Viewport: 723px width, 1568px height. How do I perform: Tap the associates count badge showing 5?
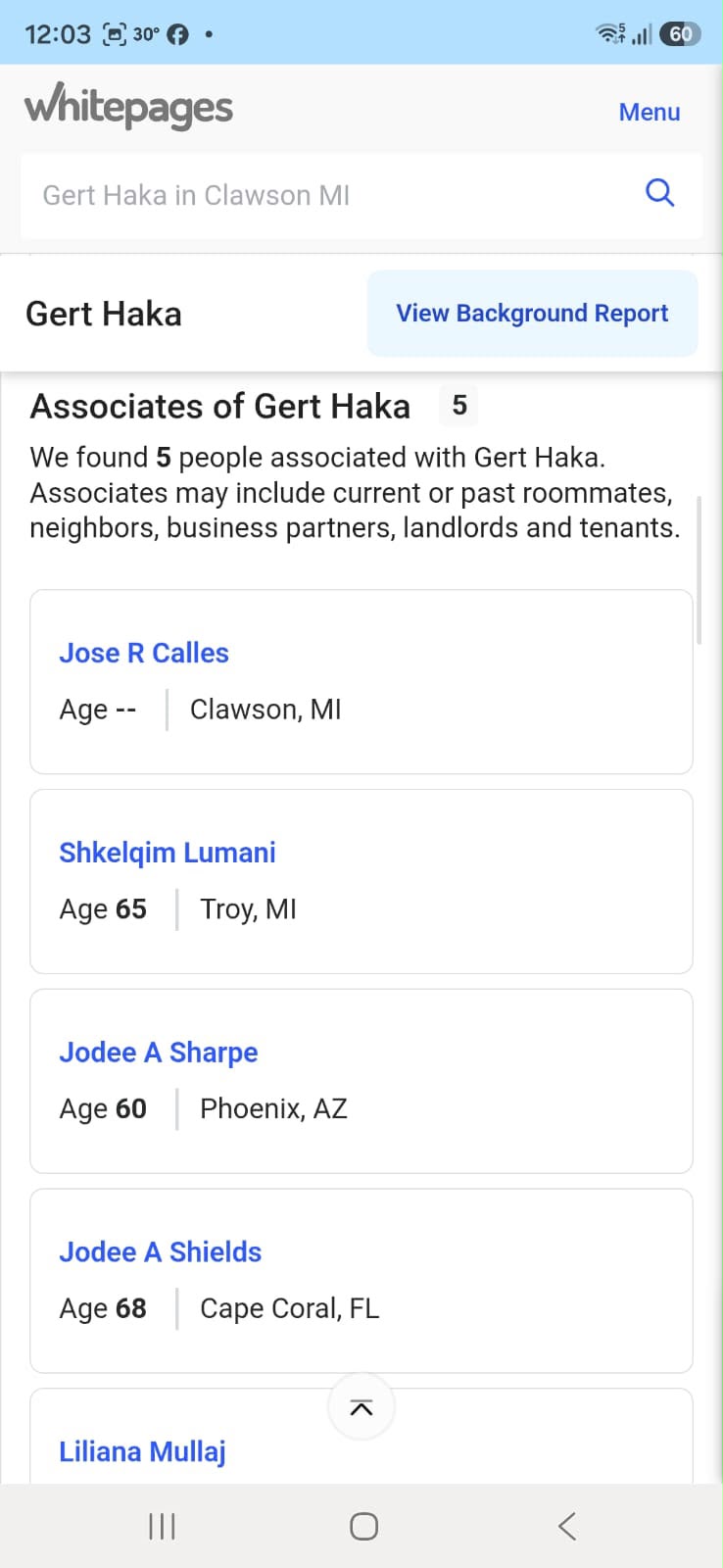[458, 406]
